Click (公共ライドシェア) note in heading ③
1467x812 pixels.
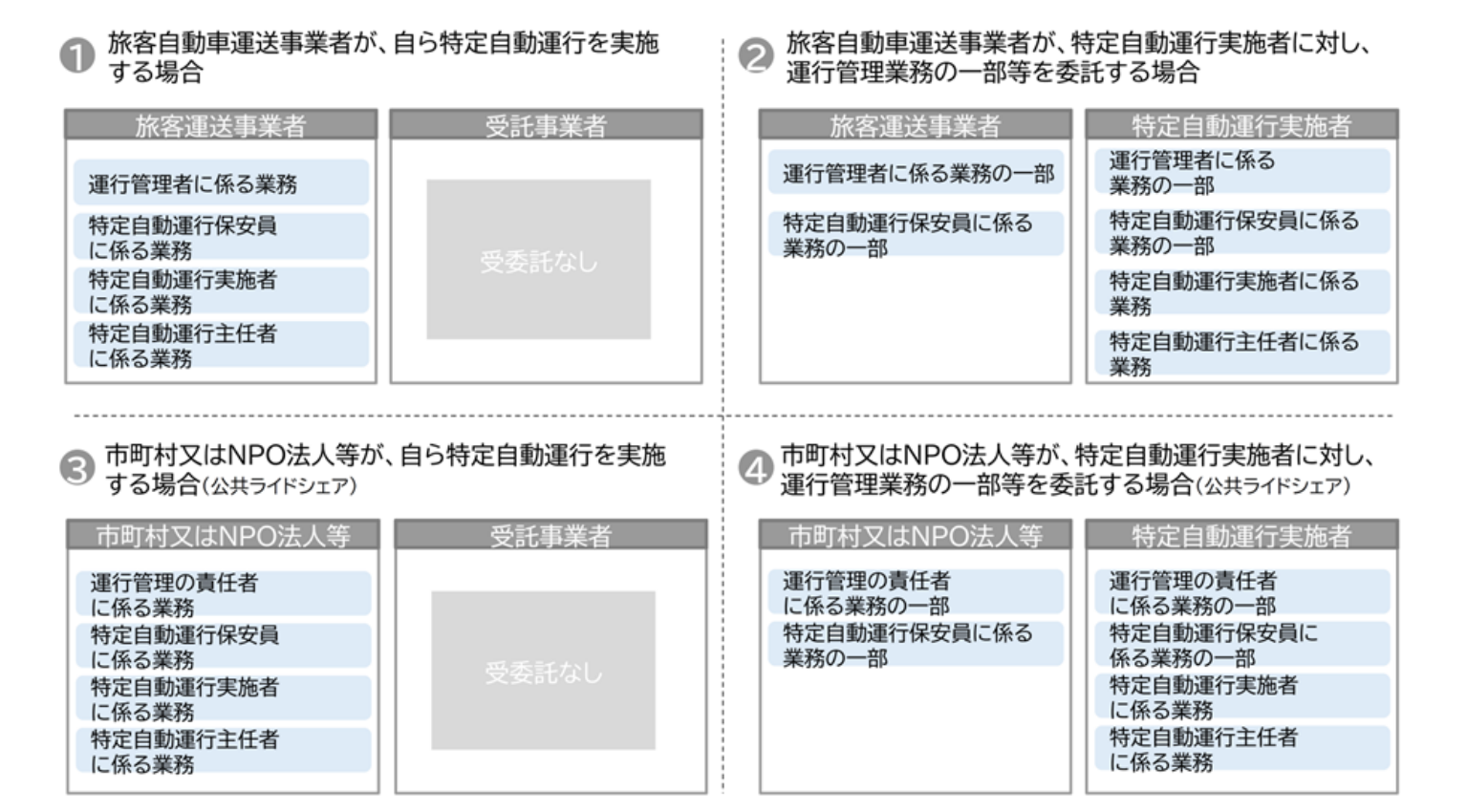280,486
